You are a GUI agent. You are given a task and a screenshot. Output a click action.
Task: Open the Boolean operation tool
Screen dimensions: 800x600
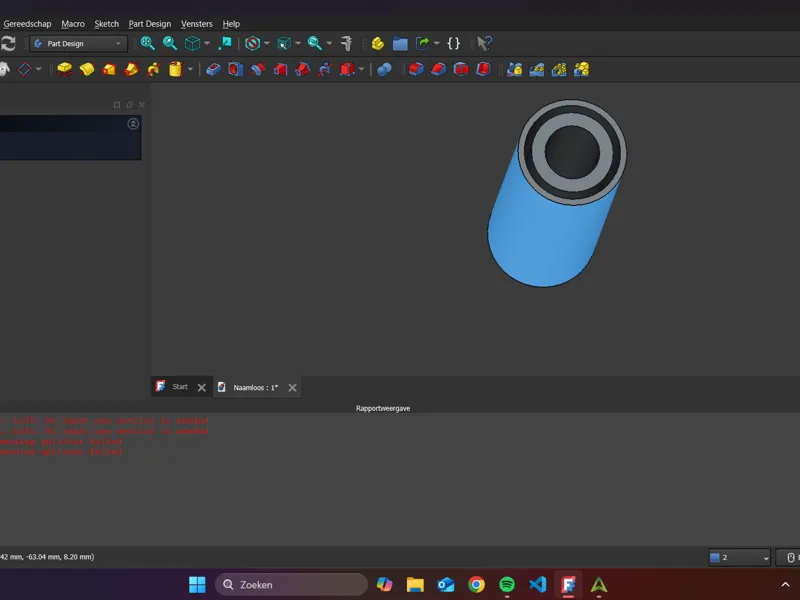(x=384, y=69)
